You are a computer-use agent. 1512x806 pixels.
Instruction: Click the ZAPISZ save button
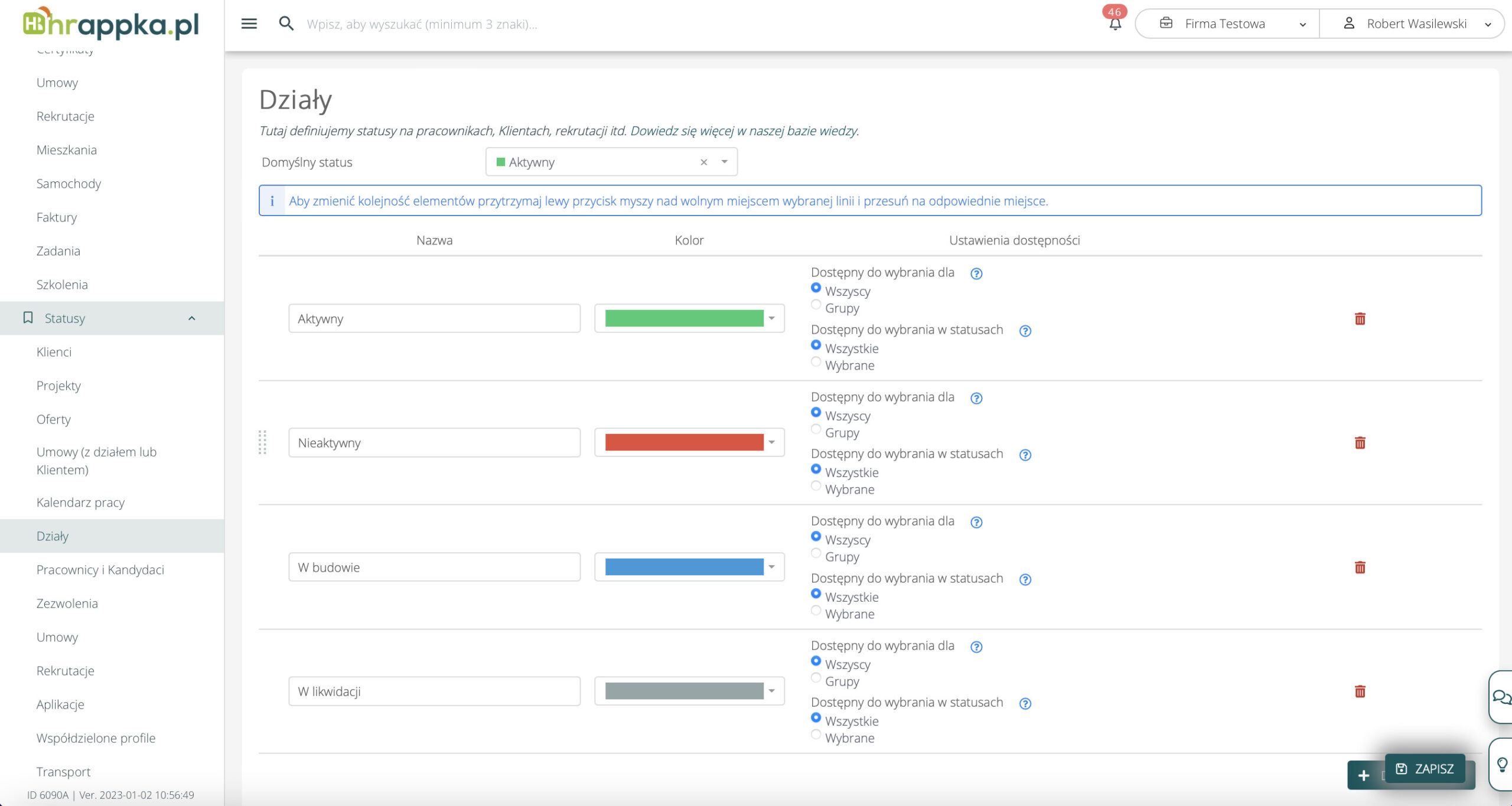click(1425, 769)
